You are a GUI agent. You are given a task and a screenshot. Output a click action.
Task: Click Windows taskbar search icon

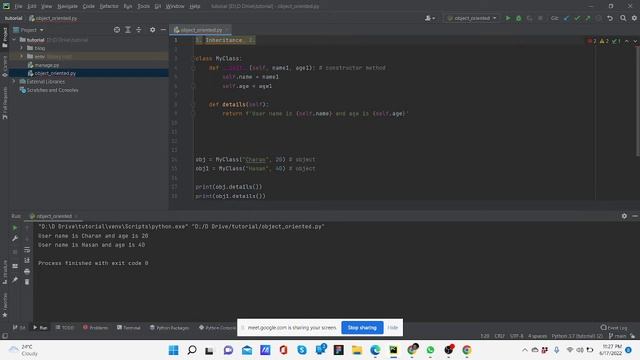click(x=191, y=350)
